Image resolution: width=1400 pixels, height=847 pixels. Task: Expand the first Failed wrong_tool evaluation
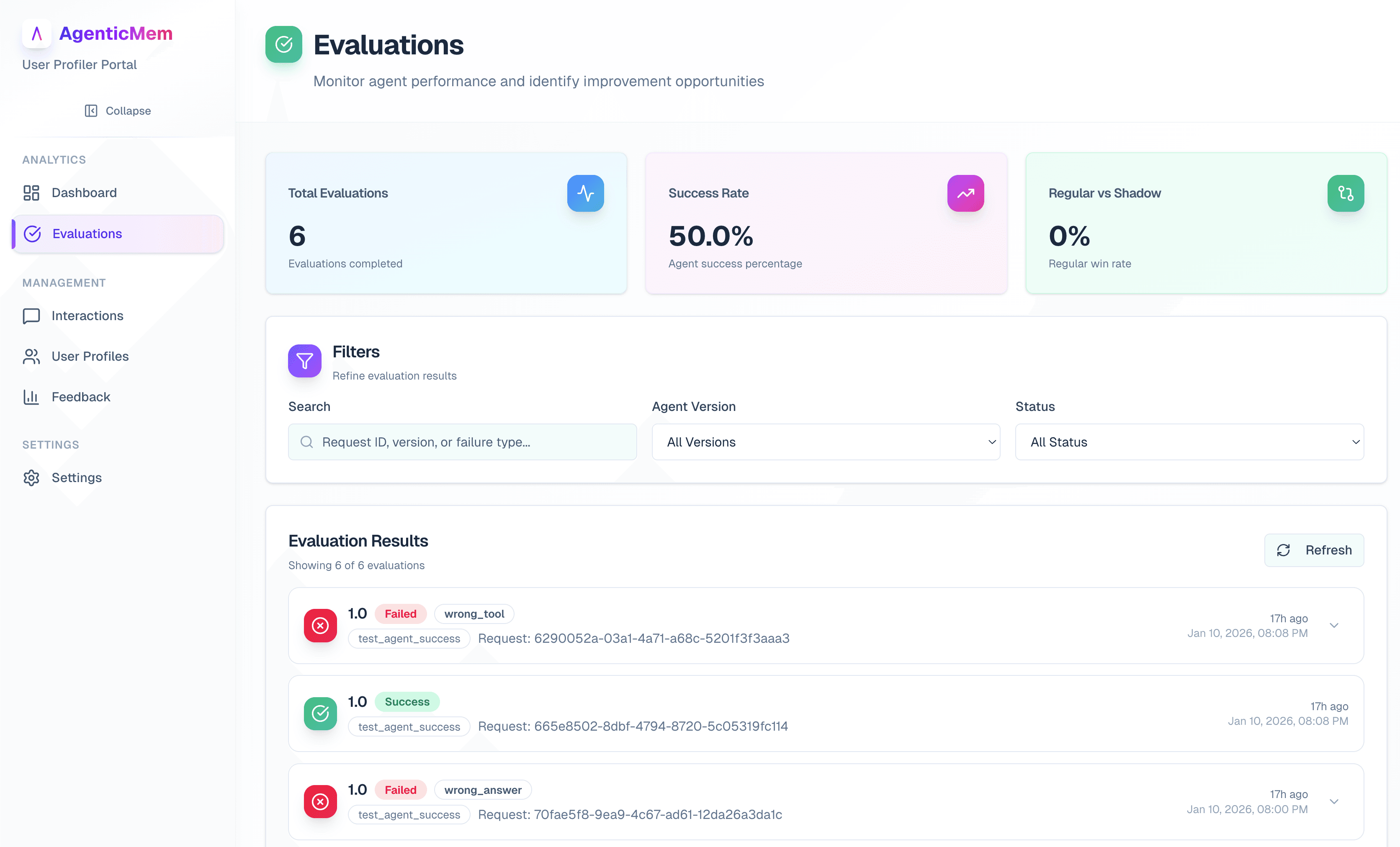tap(1334, 626)
